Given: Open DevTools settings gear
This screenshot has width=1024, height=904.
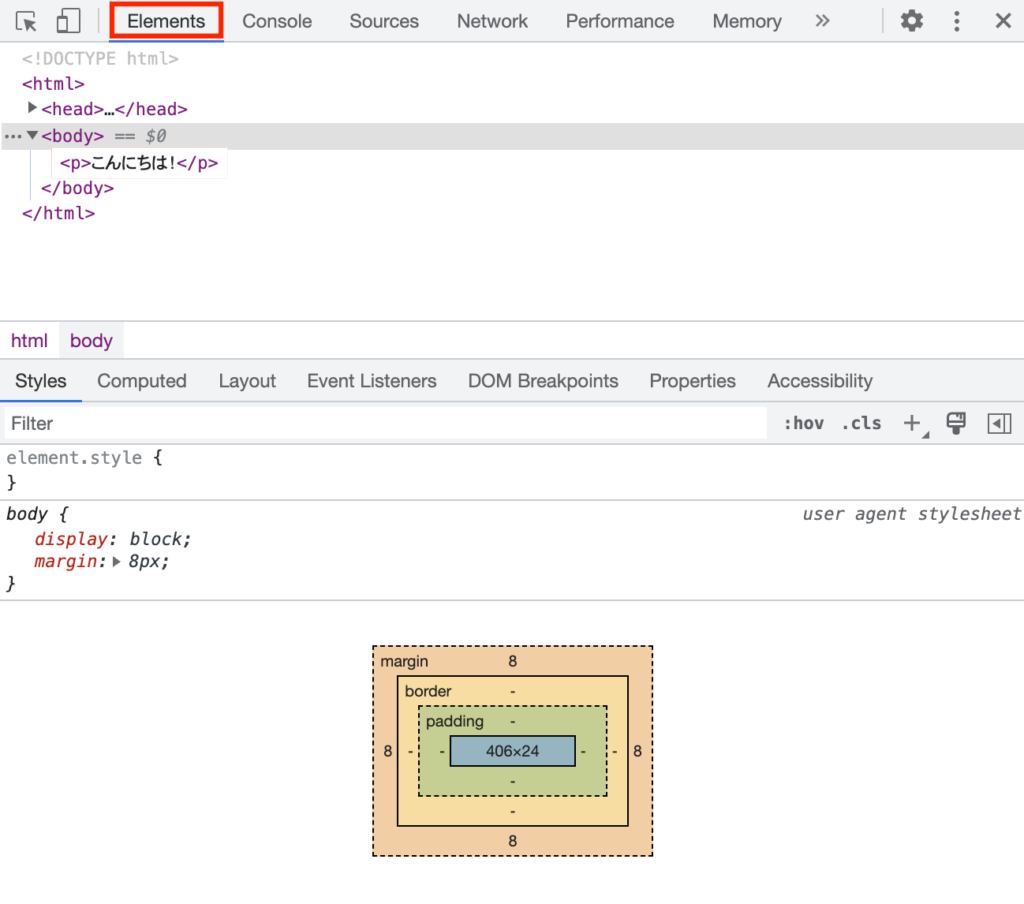Looking at the screenshot, I should pyautogui.click(x=911, y=21).
